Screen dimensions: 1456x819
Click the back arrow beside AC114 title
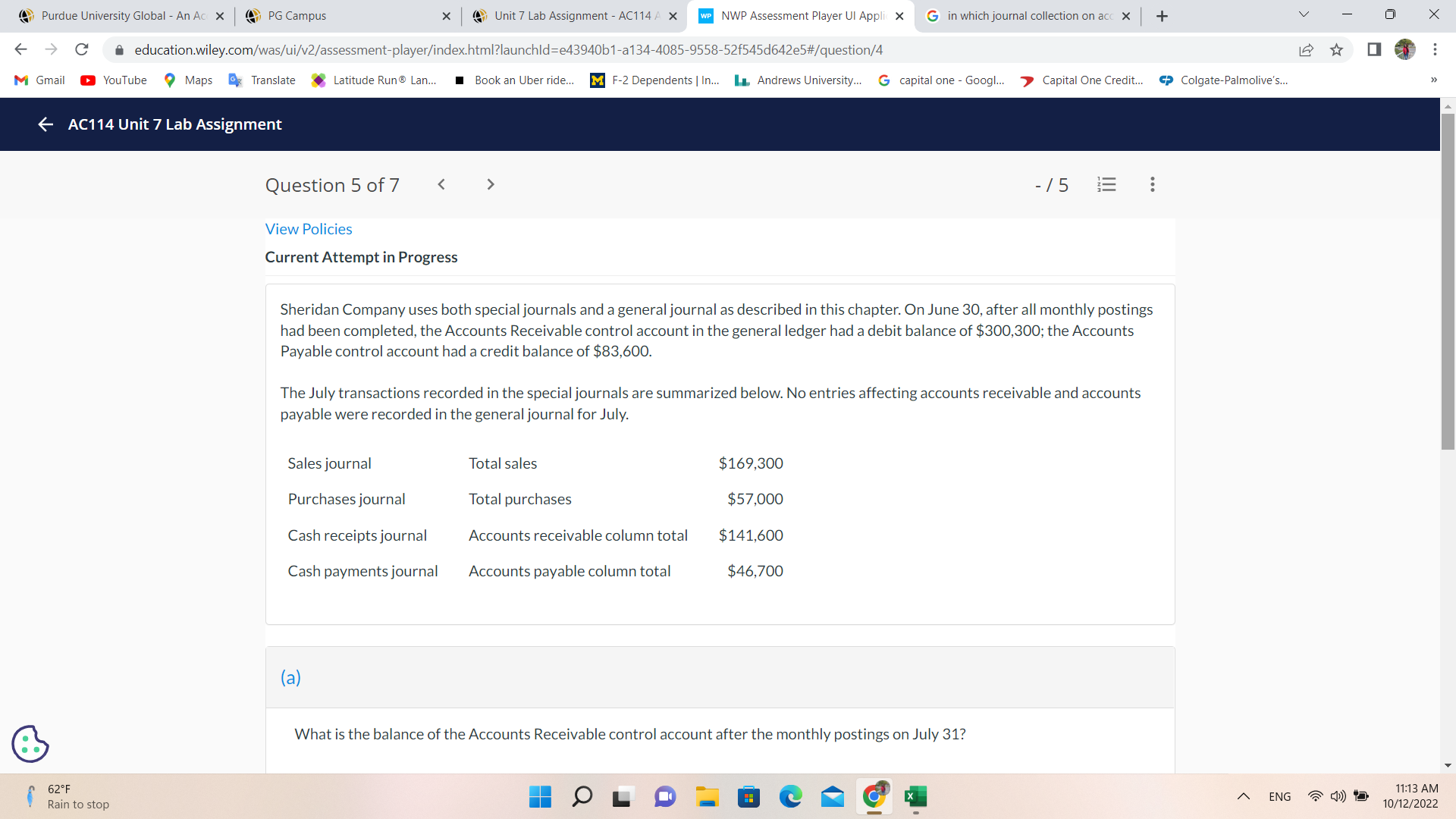coord(45,124)
